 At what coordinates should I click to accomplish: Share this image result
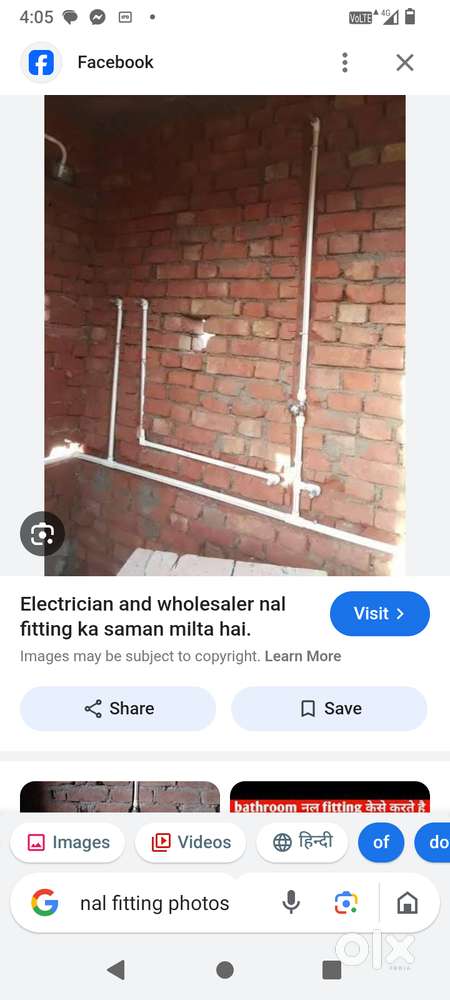click(x=118, y=709)
